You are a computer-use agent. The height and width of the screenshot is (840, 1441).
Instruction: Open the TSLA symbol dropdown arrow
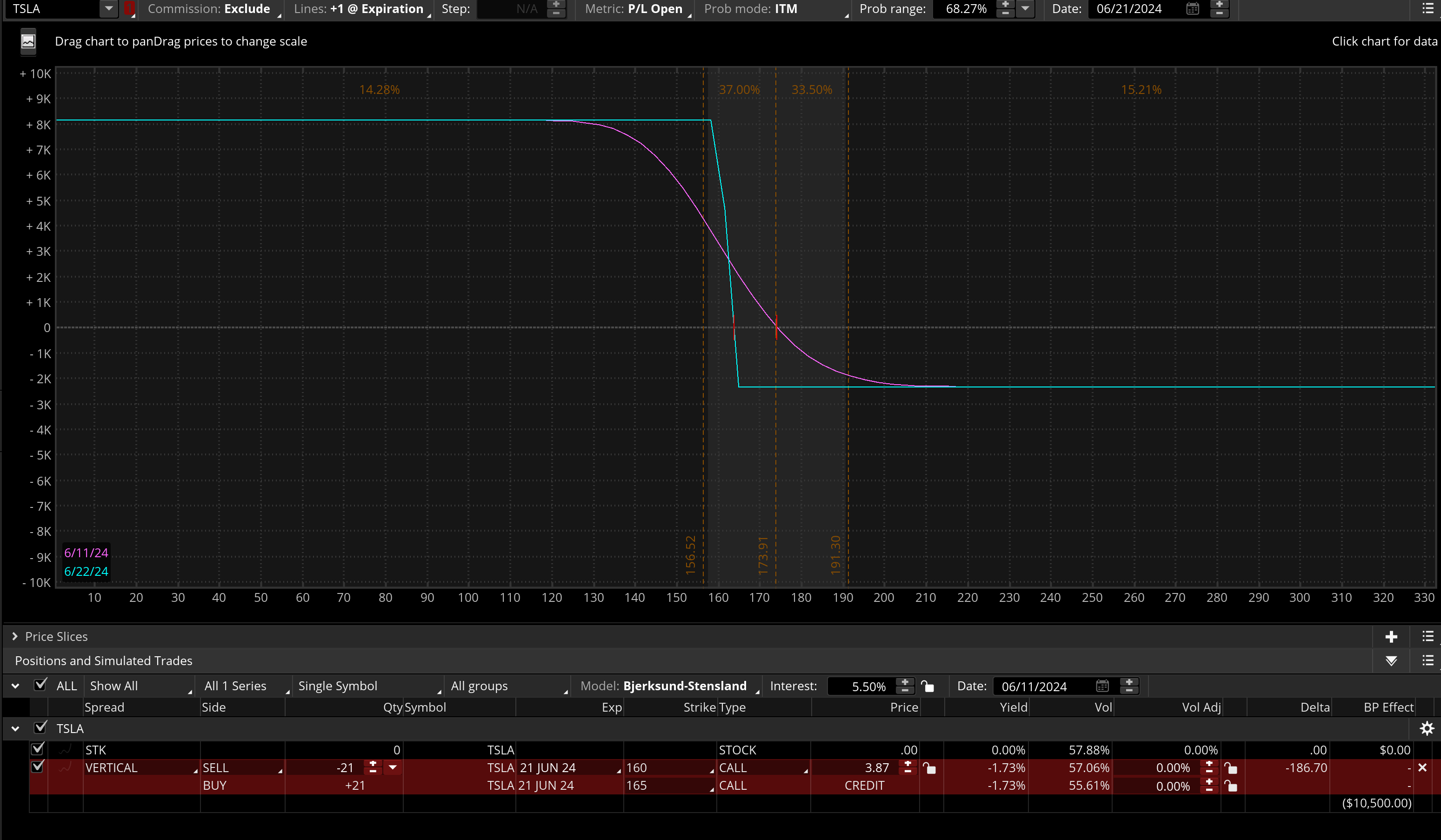109,8
